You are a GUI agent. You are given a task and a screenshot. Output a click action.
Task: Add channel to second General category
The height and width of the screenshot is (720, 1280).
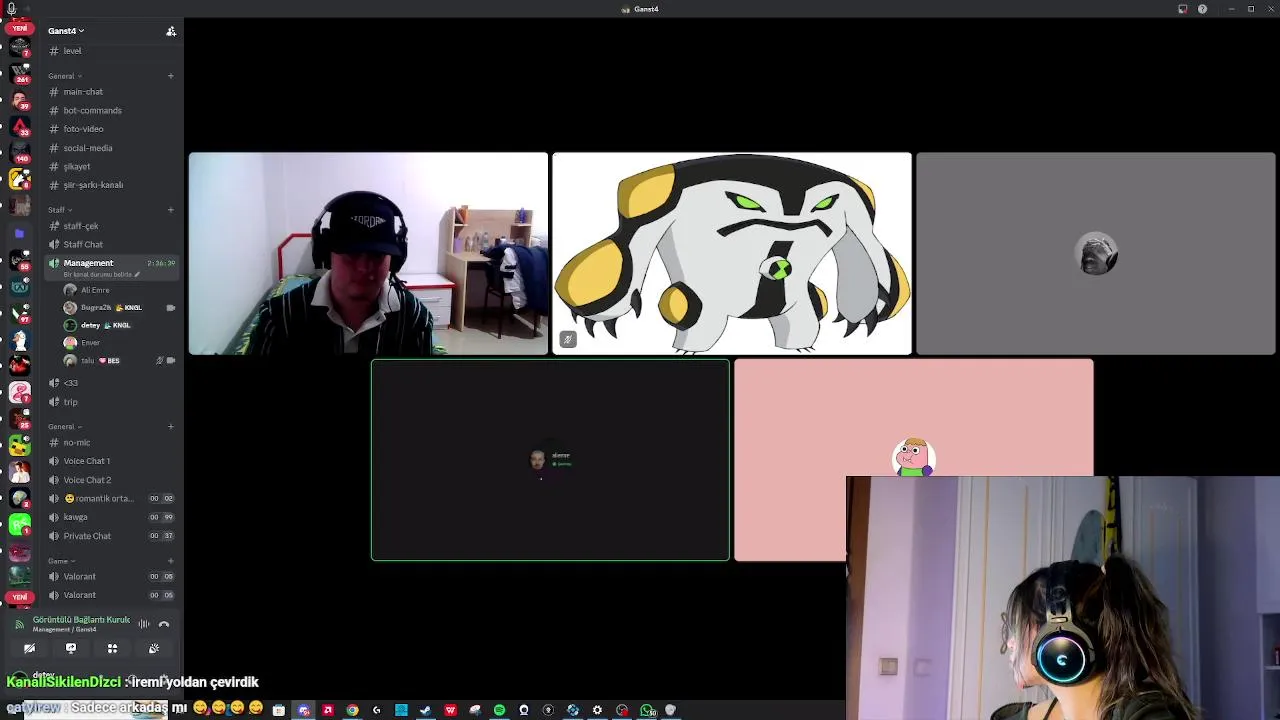171,427
